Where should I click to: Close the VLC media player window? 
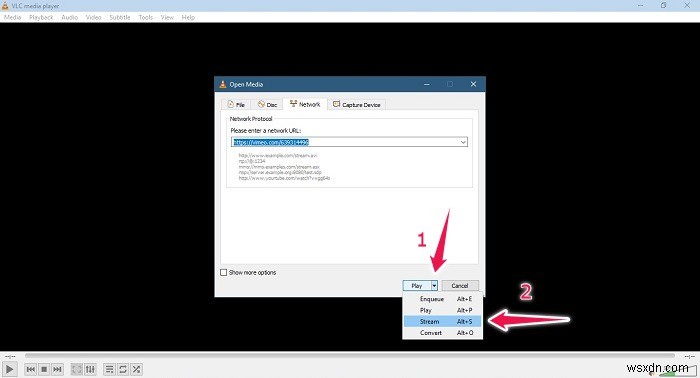(x=687, y=5)
